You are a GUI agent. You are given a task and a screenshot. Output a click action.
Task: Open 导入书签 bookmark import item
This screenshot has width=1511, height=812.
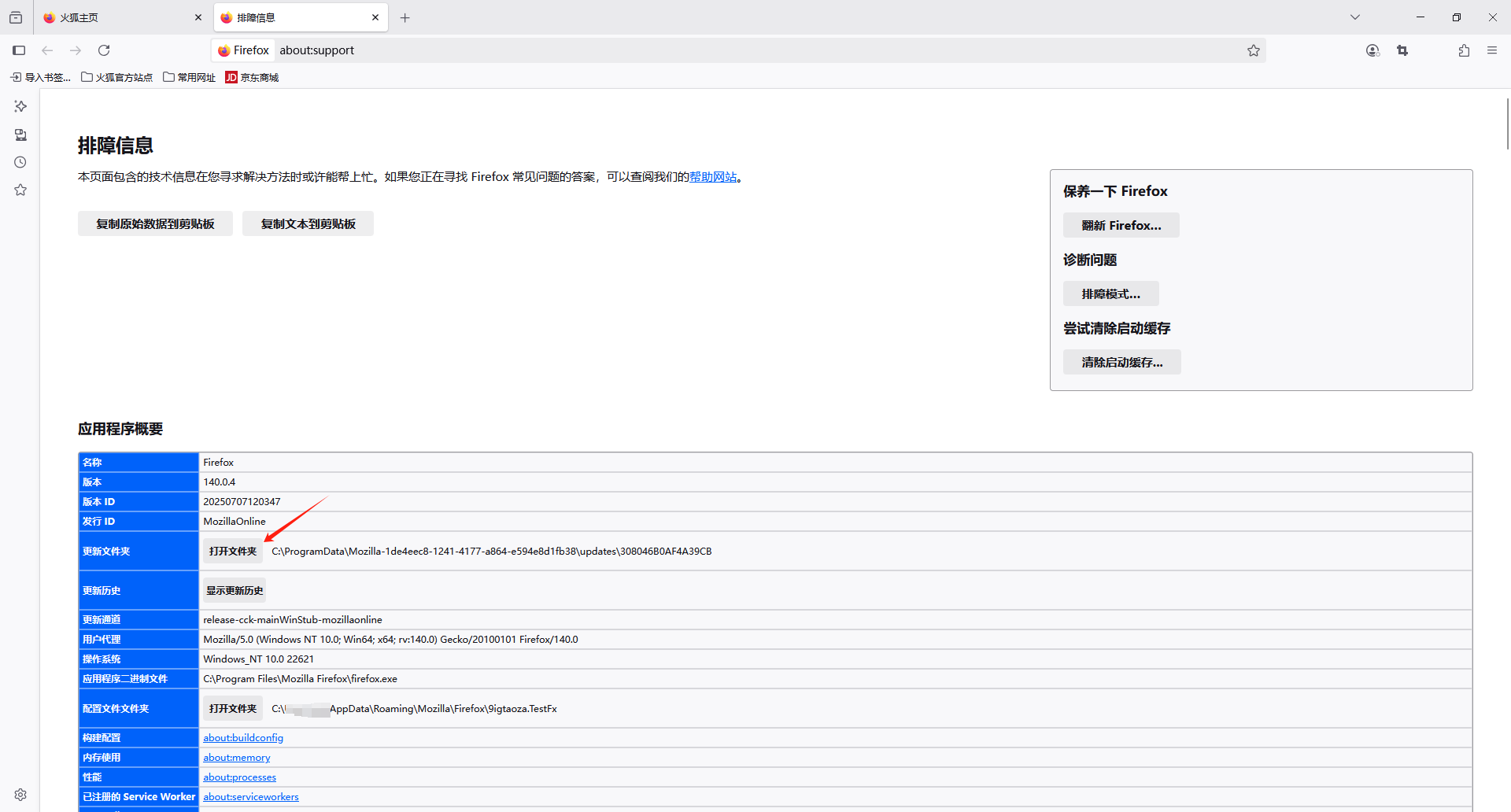40,77
